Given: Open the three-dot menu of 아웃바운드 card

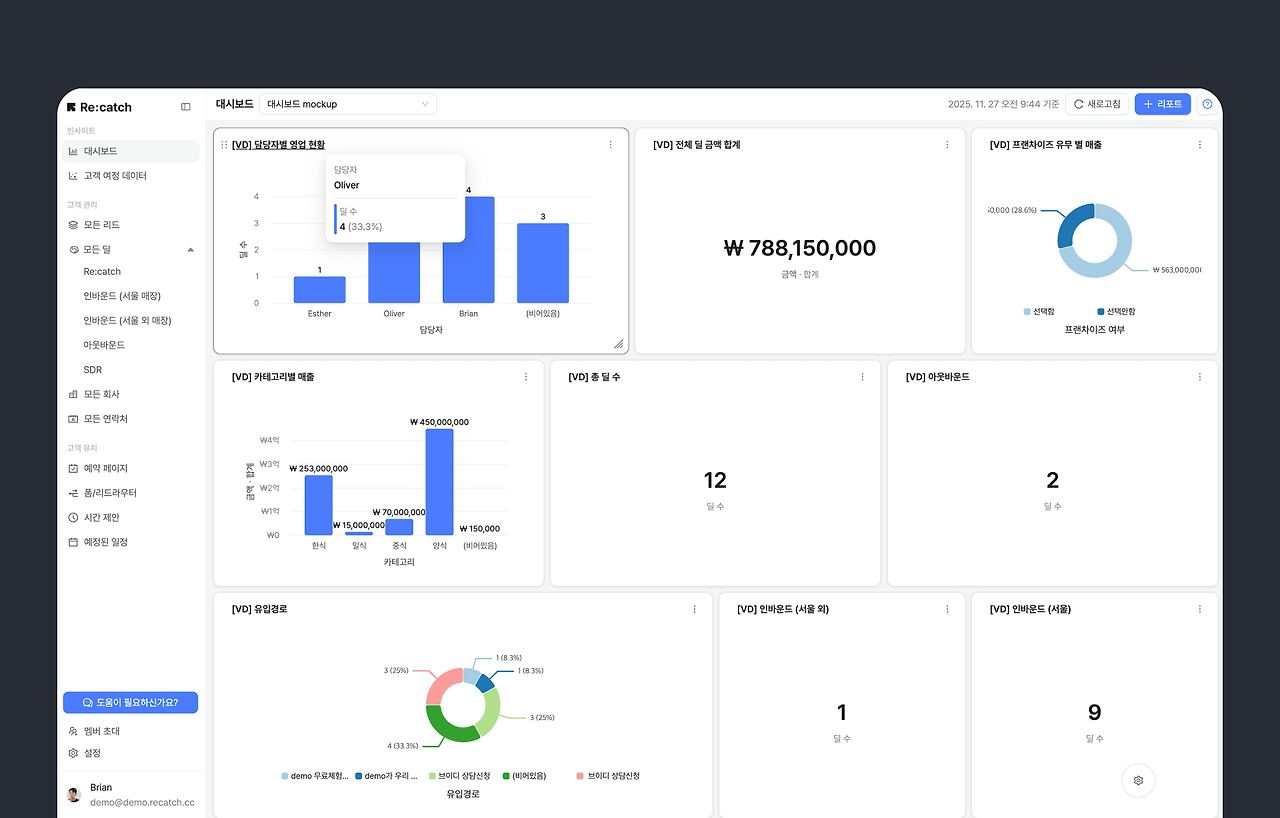Looking at the screenshot, I should pos(1200,377).
